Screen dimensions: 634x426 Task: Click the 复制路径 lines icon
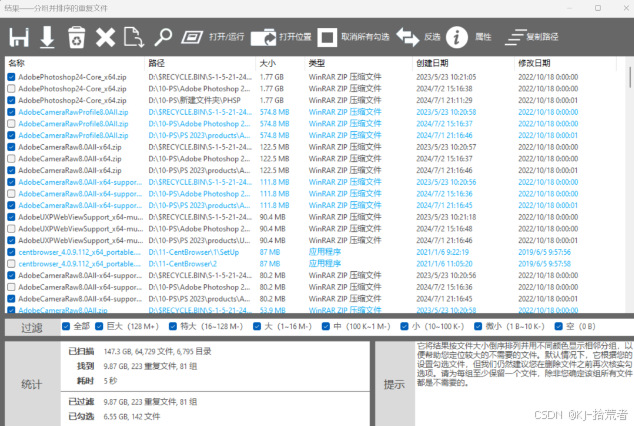click(x=516, y=38)
